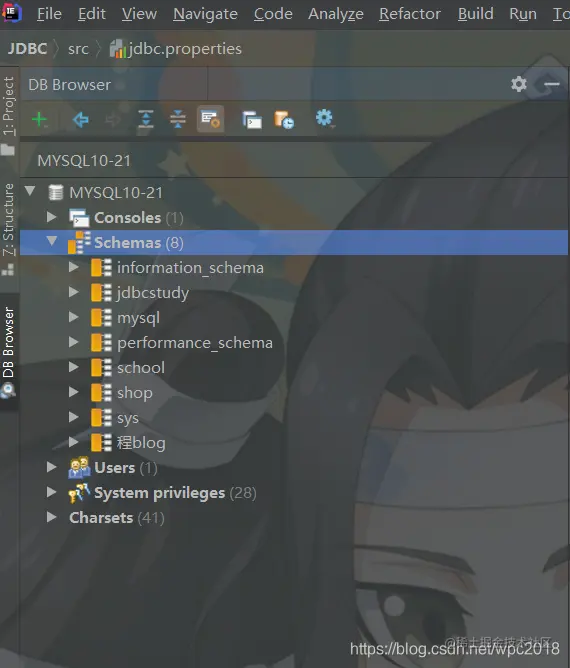Expand the school schema

pos(74,367)
